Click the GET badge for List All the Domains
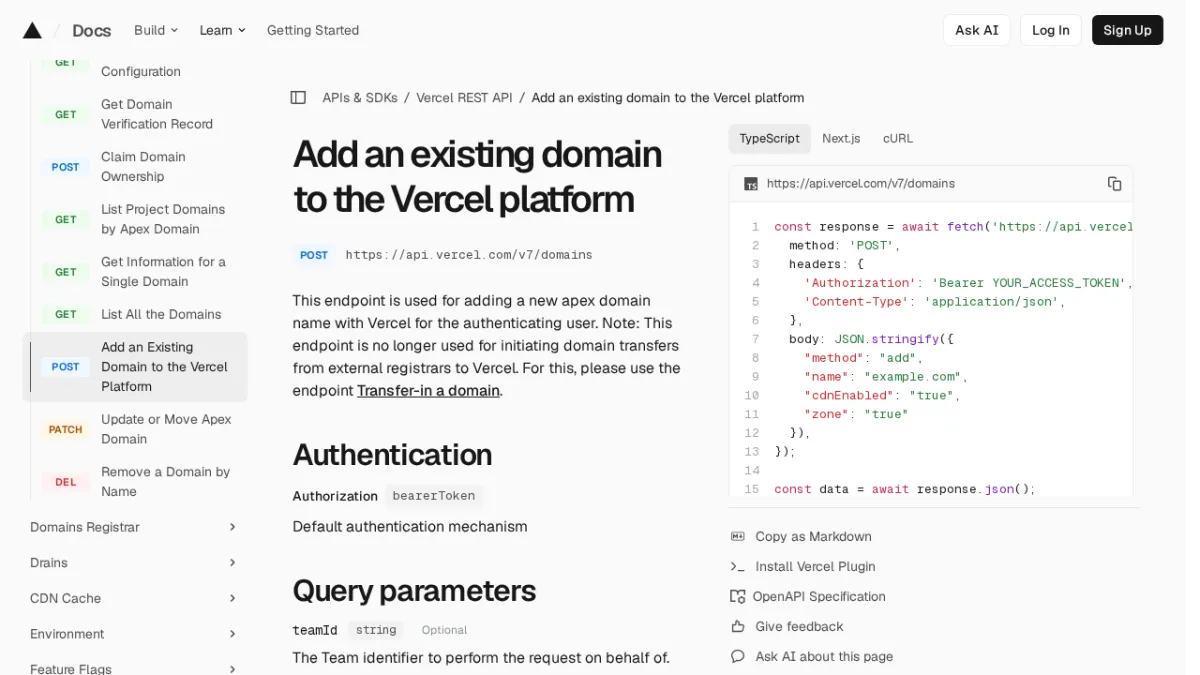 point(66,314)
